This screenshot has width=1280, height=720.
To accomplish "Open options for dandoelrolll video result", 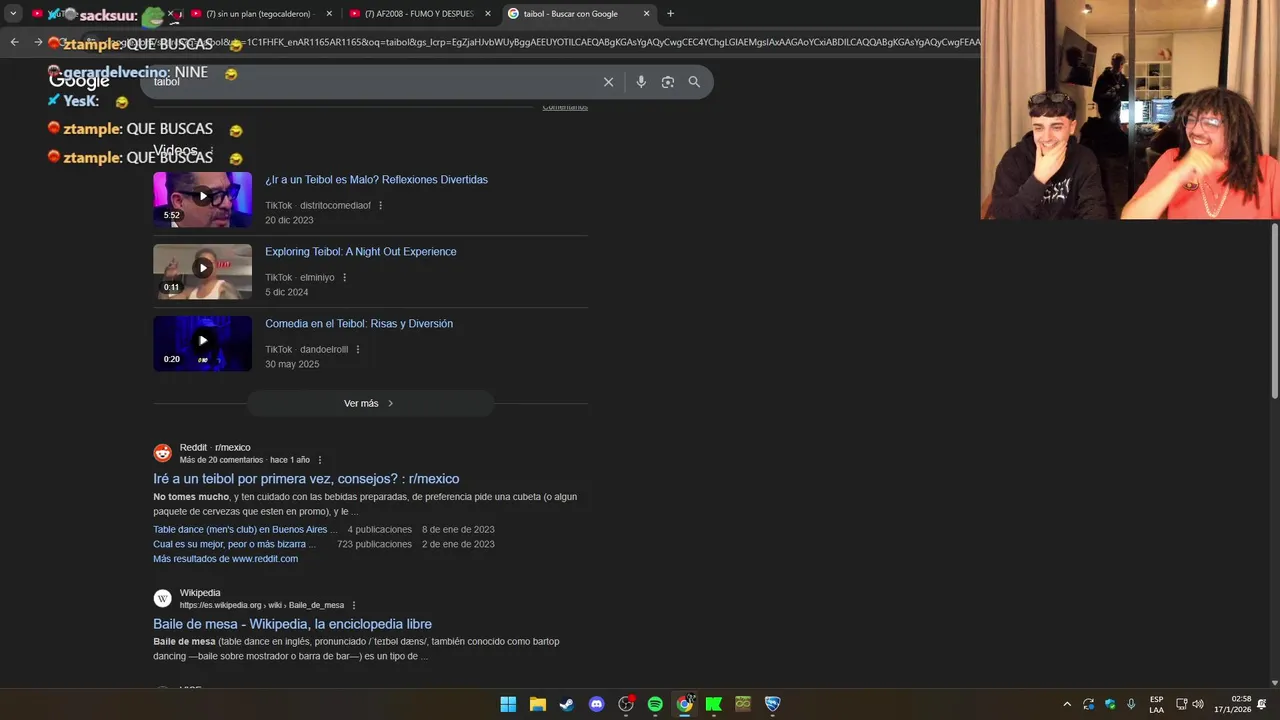I will click(x=357, y=350).
